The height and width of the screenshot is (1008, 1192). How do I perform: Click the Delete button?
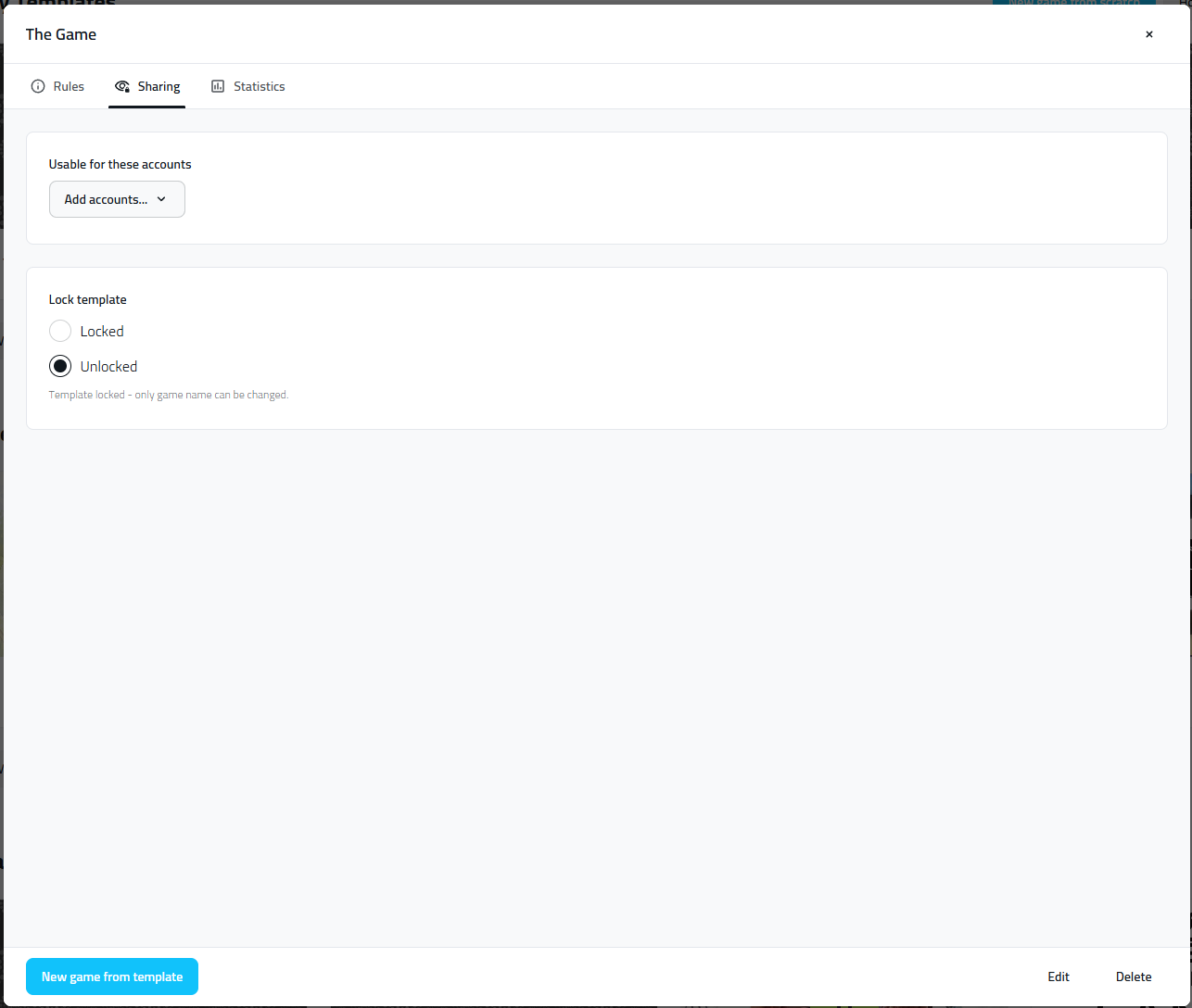click(x=1134, y=976)
